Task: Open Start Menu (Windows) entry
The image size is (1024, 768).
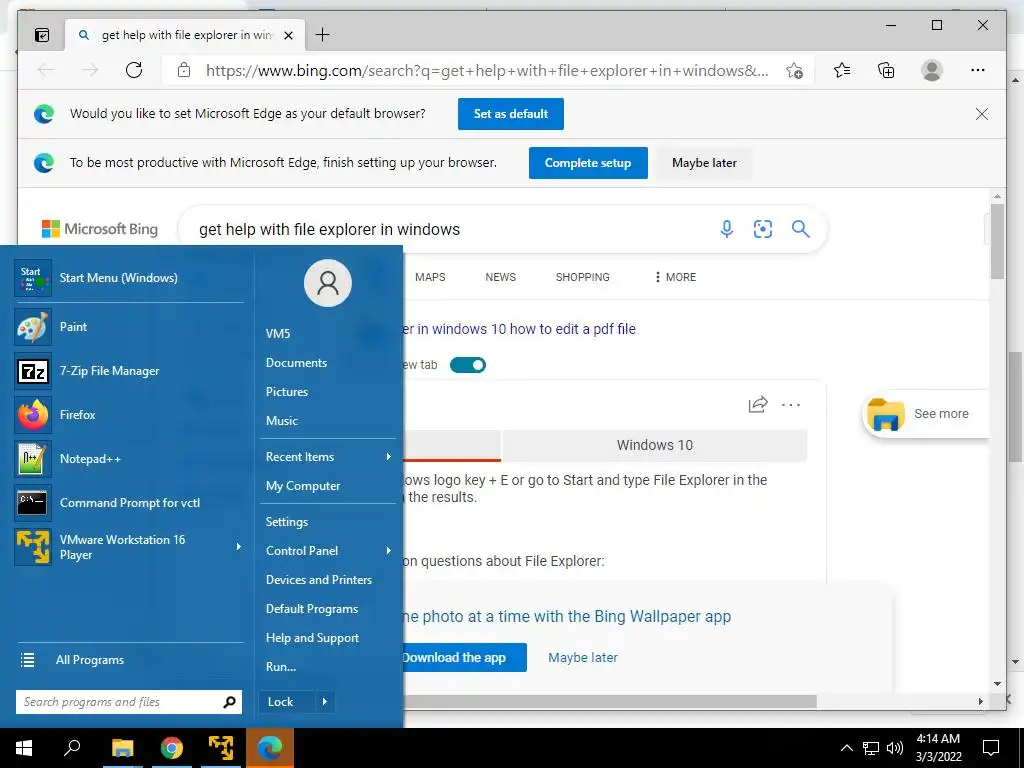Action: pyautogui.click(x=129, y=278)
